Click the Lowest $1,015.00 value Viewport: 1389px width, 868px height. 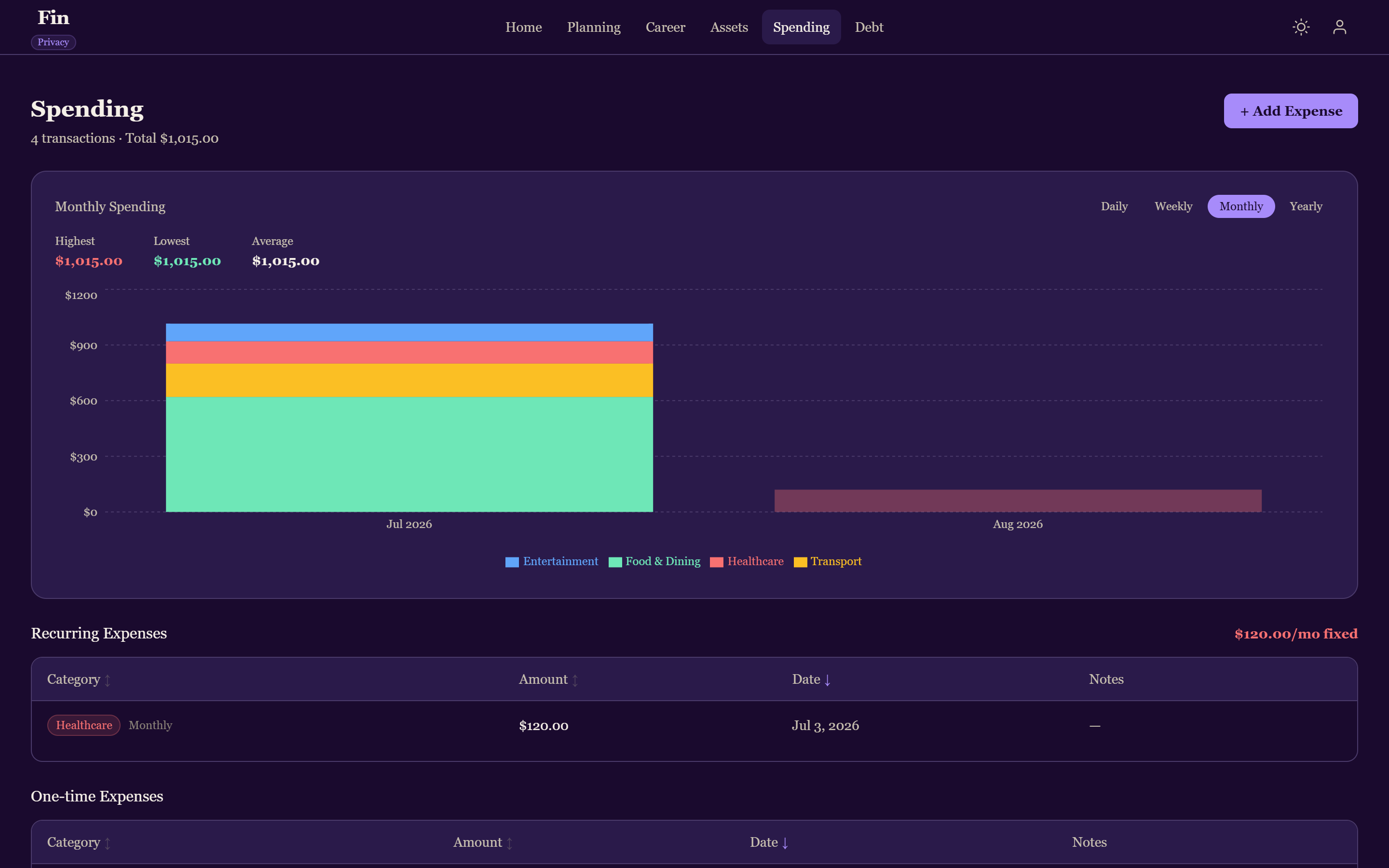(x=187, y=261)
